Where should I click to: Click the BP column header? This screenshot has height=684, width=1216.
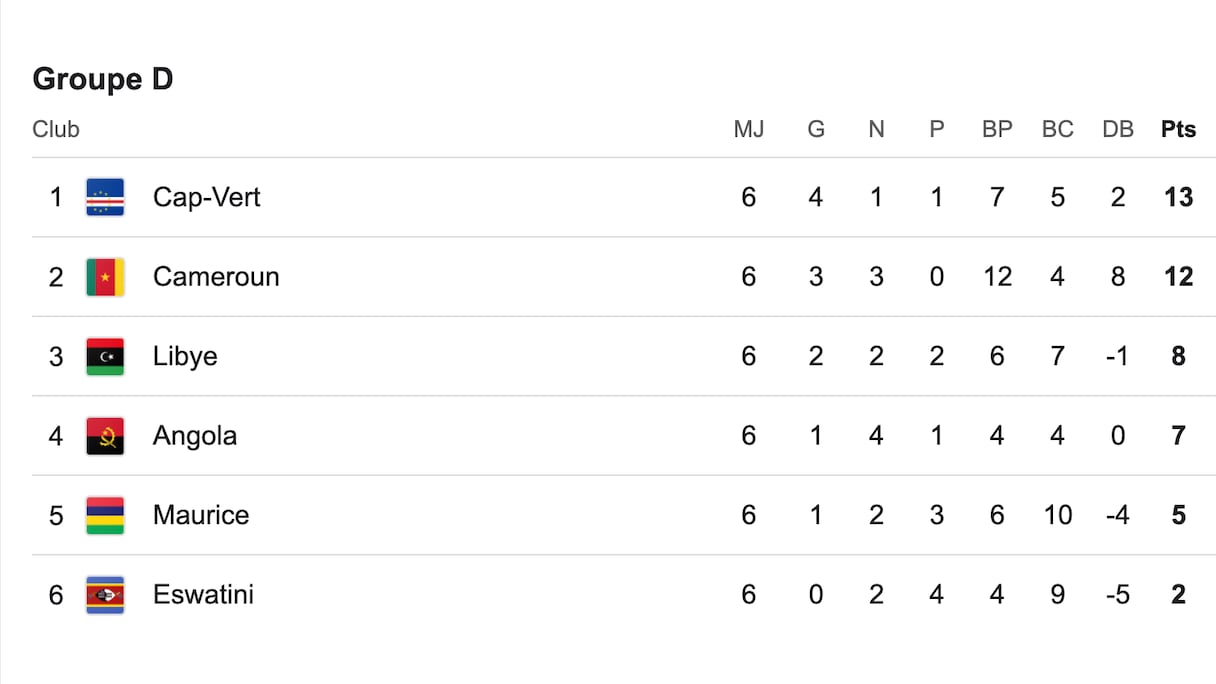coord(997,129)
